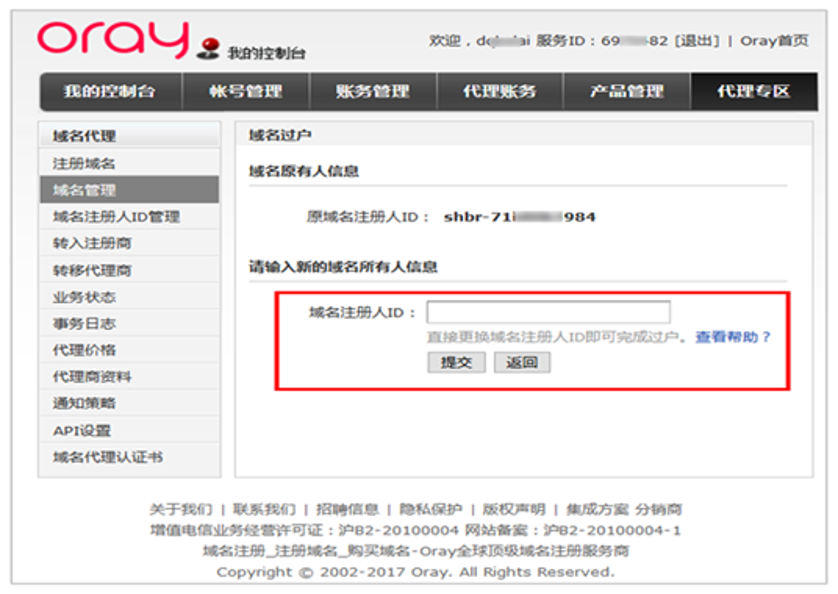
Task: Open the 账务管理 tab
Action: coord(372,91)
